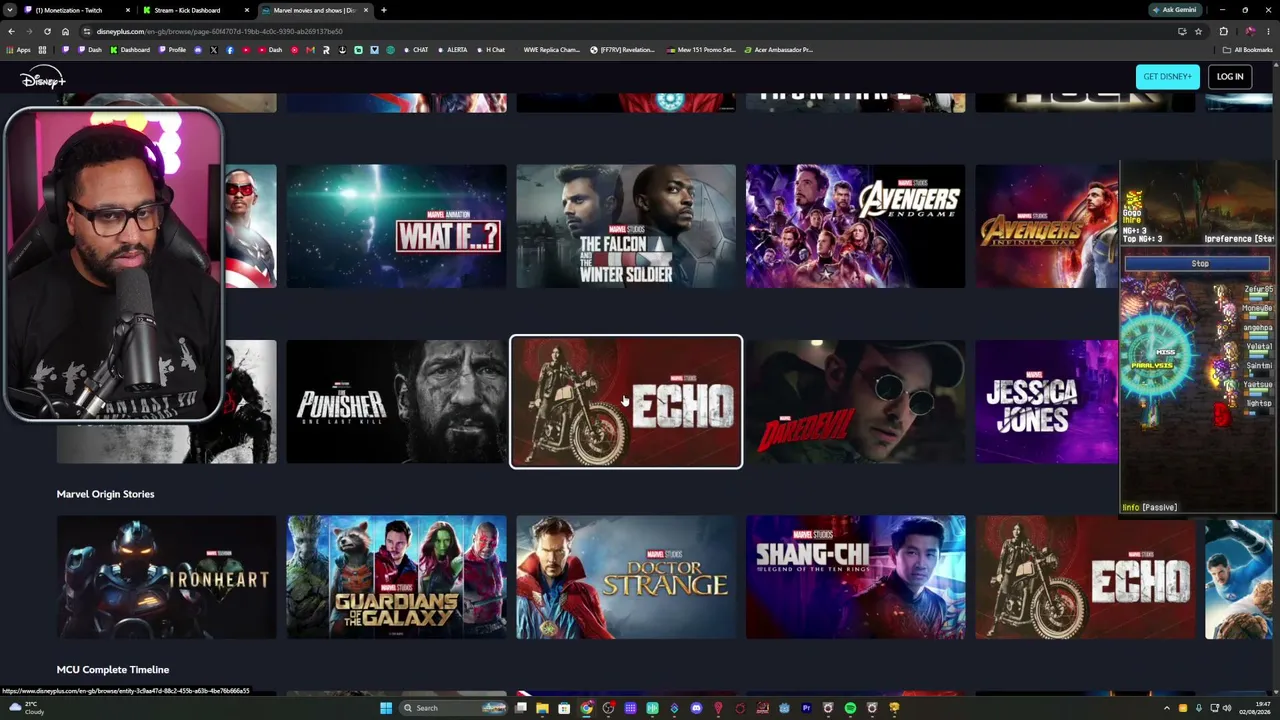Select the Marvel movies and shows tab
The height and width of the screenshot is (720, 1280).
(x=314, y=10)
